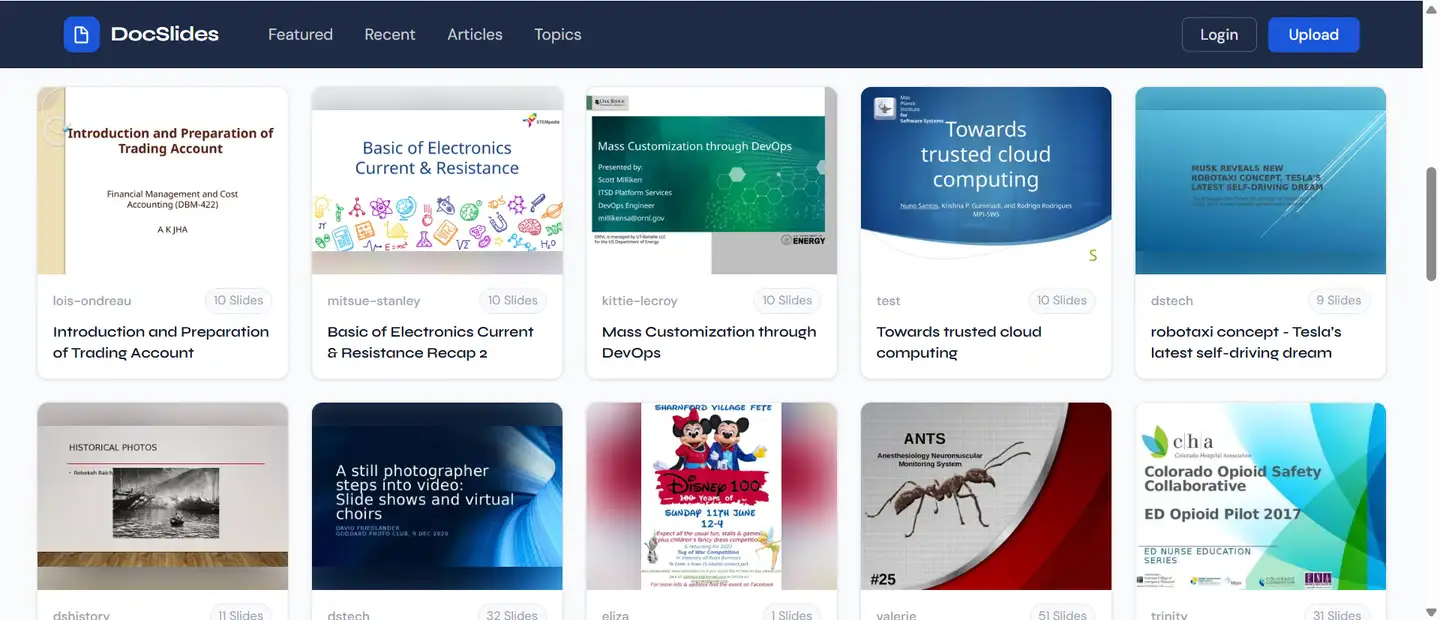Screen dimensions: 1440x620
Task: Open the ANTS monitoring system thumbnail
Action: tap(986, 496)
